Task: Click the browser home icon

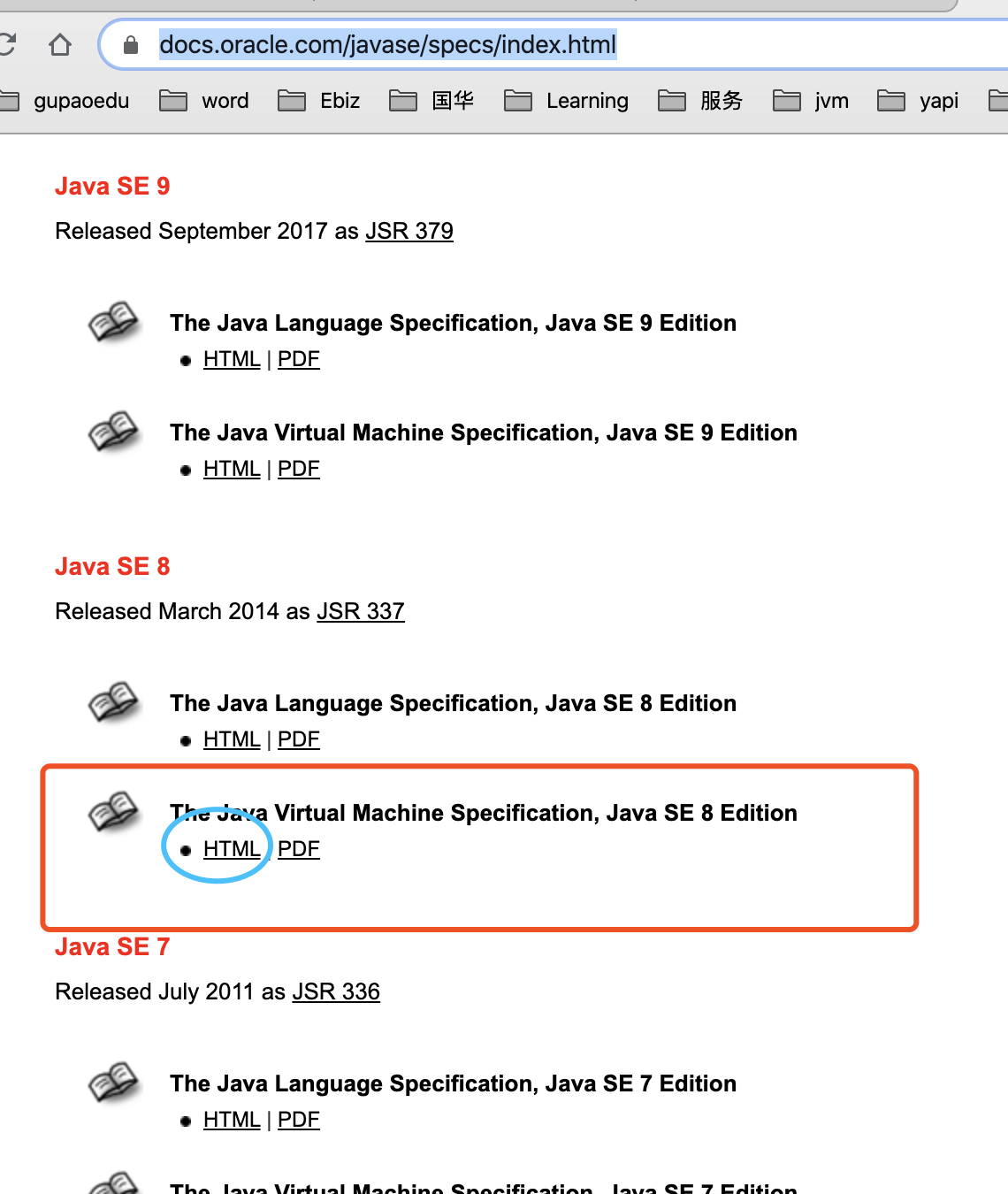Action: click(60, 44)
